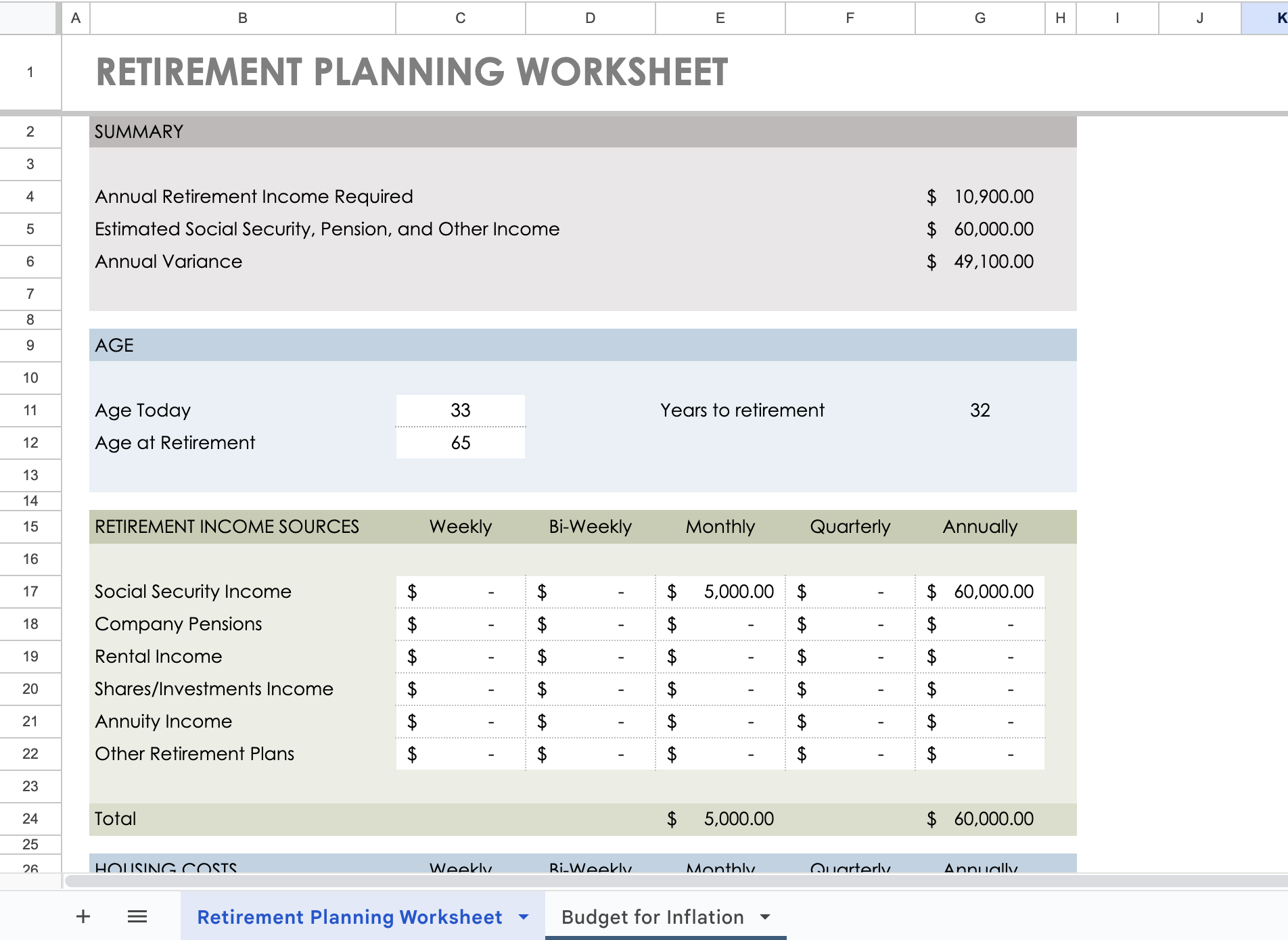The image size is (1288, 940).
Task: Select column E header
Action: coord(720,18)
